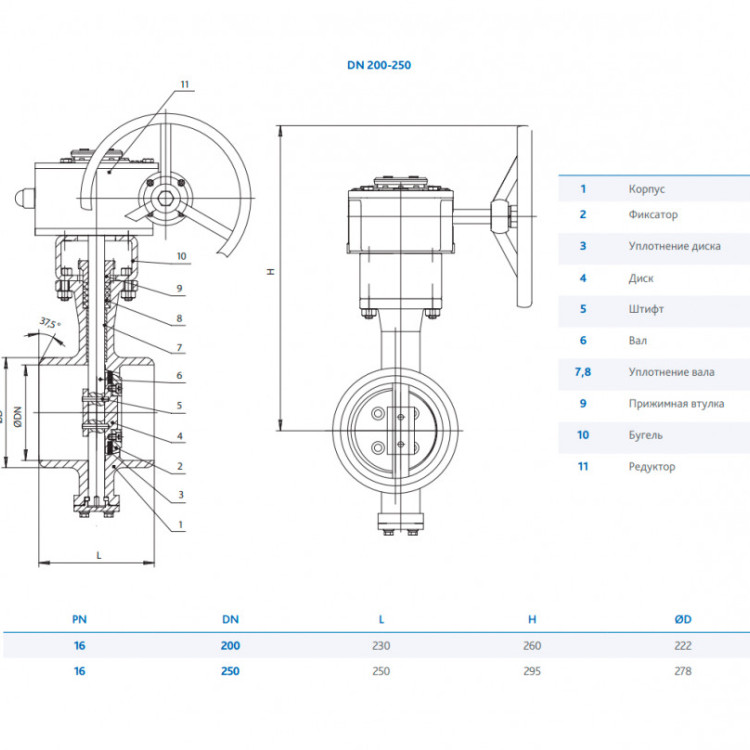
Task: Click the 37.5° angle annotation
Action: click(50, 323)
